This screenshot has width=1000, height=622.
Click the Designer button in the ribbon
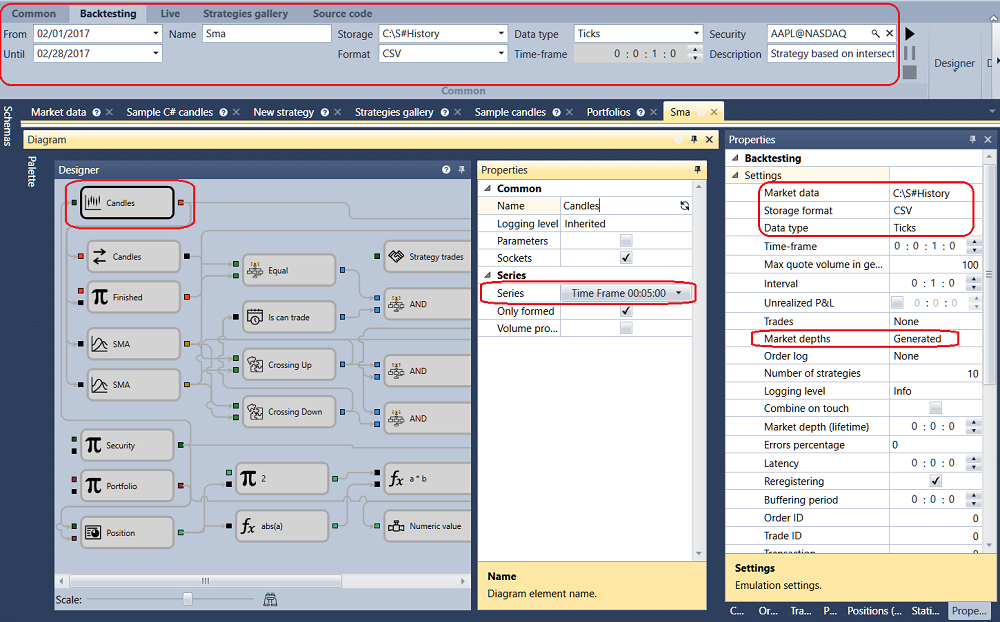(954, 63)
